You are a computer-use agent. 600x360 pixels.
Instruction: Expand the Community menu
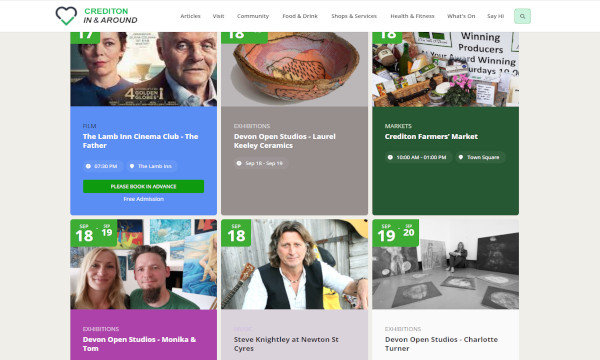point(253,16)
